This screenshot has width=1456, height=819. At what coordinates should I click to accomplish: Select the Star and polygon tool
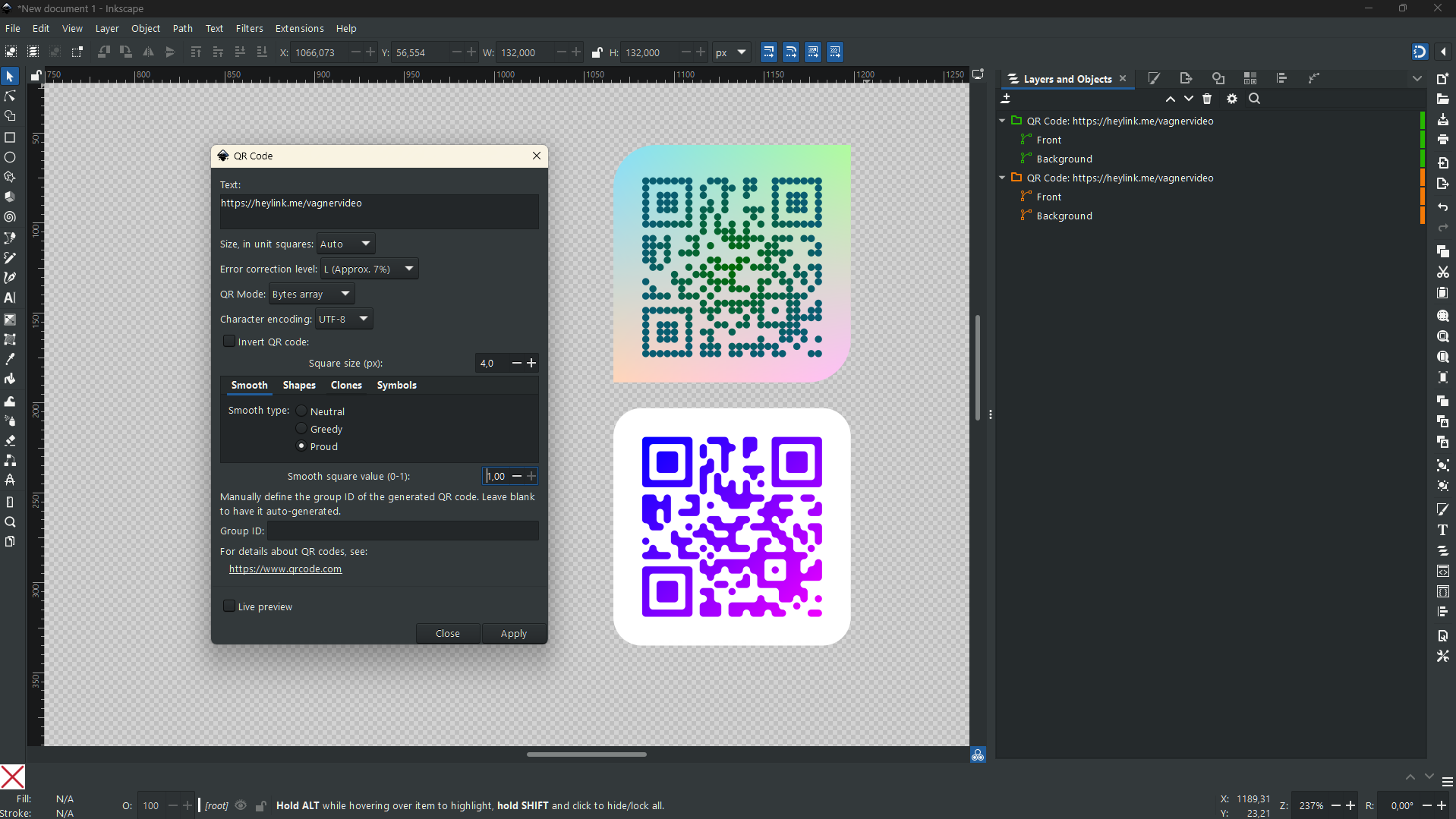[x=10, y=177]
